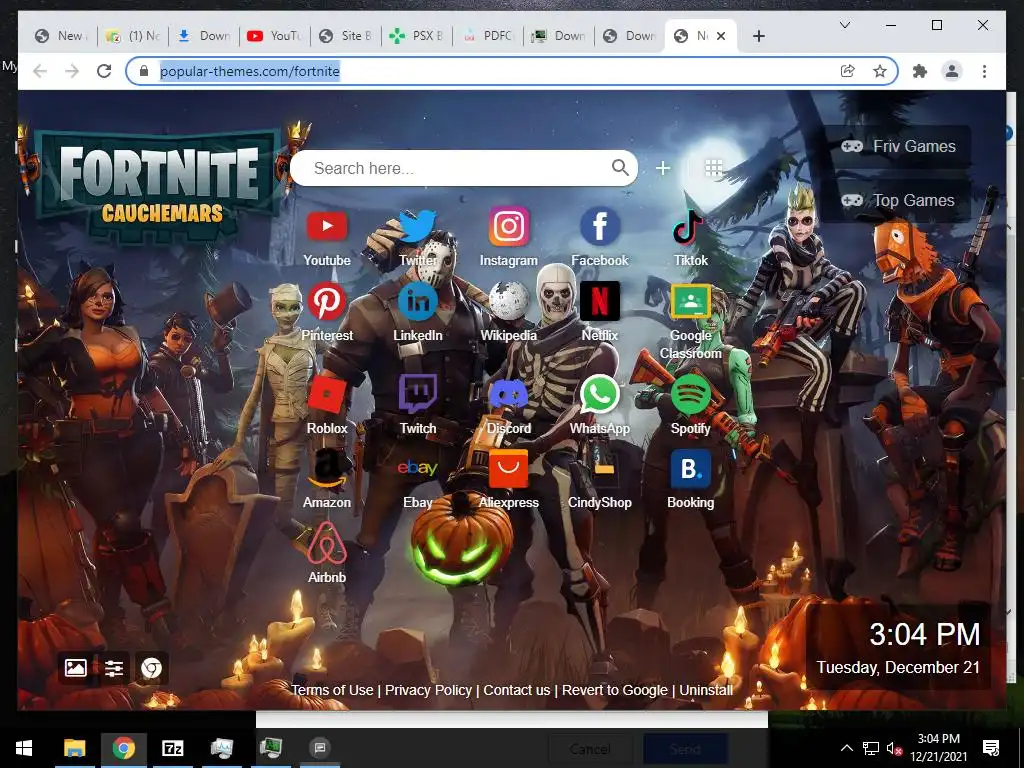This screenshot has width=1024, height=768.
Task: Close the active browser tab
Action: pyautogui.click(x=721, y=36)
